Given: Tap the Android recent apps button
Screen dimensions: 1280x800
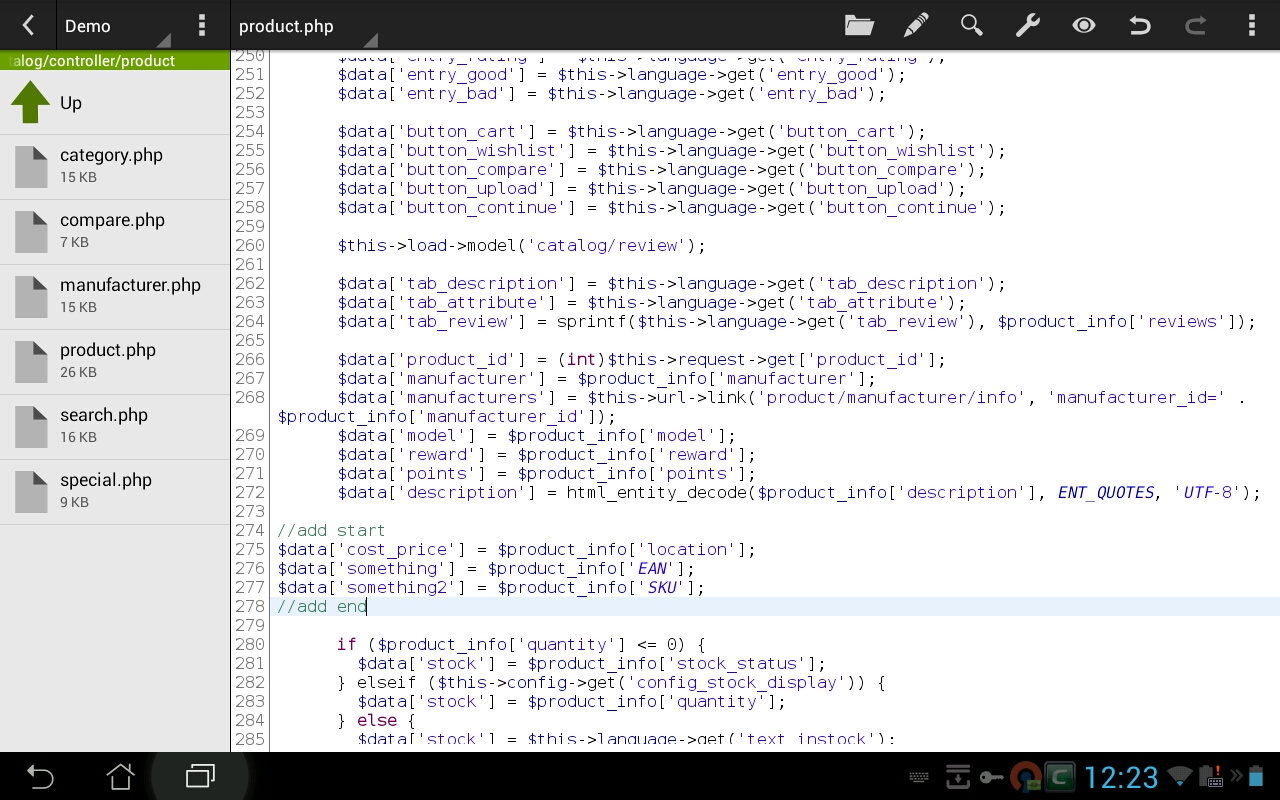Looking at the screenshot, I should (201, 776).
